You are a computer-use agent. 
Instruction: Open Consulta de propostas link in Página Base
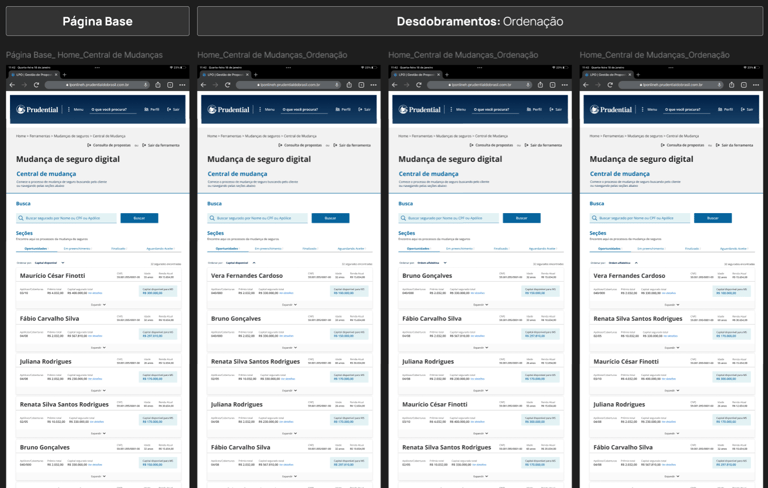point(109,145)
